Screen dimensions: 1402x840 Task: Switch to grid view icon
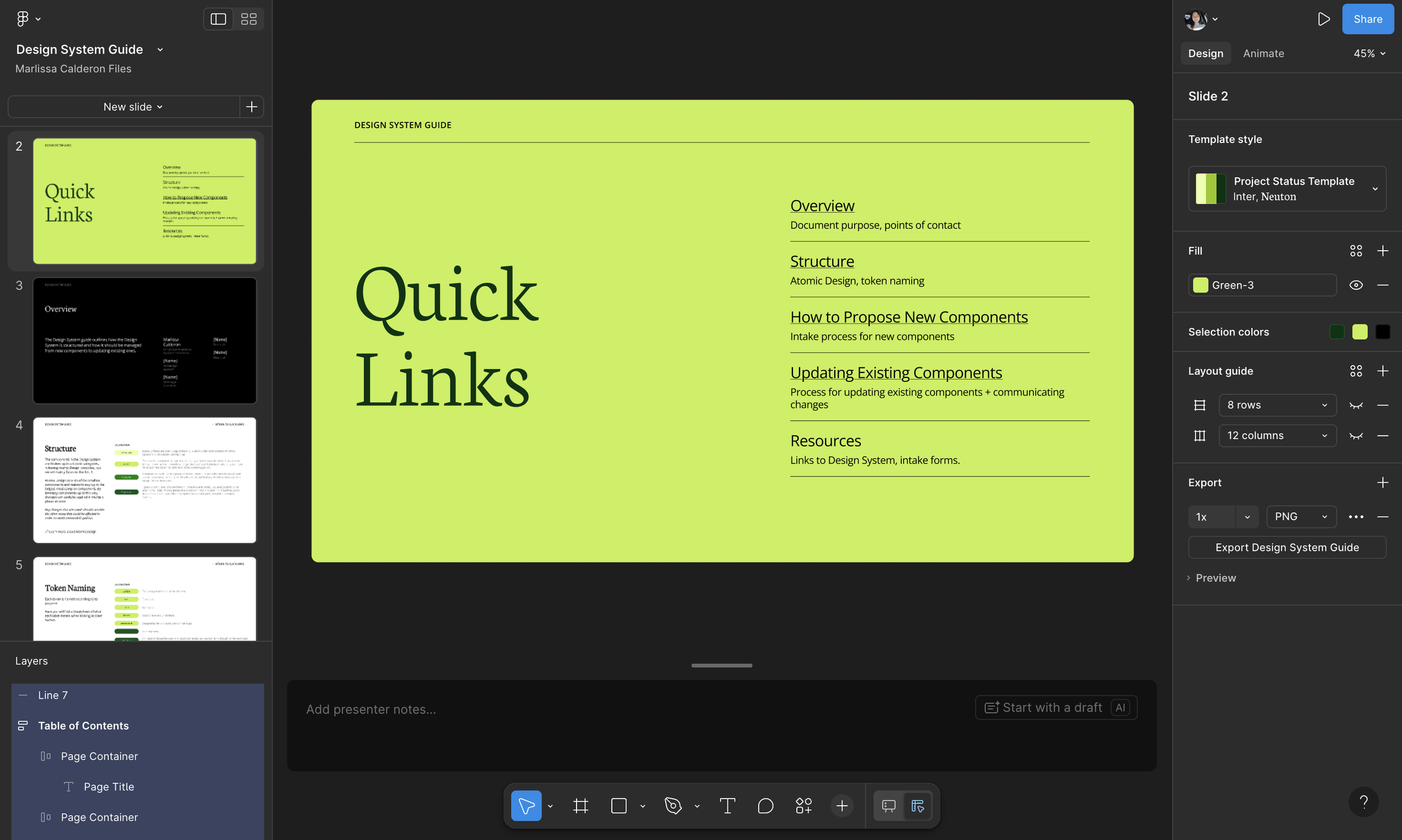(x=248, y=19)
